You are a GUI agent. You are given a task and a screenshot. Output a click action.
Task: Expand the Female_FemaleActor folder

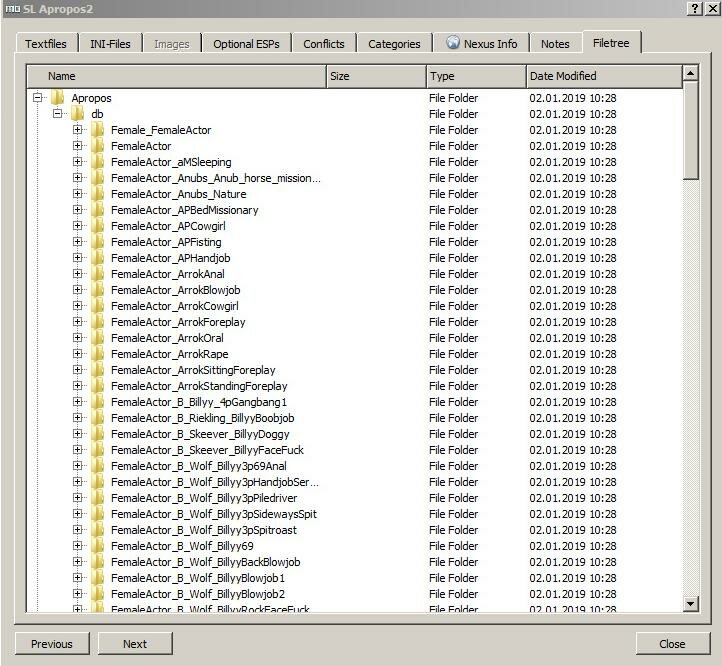click(x=77, y=129)
